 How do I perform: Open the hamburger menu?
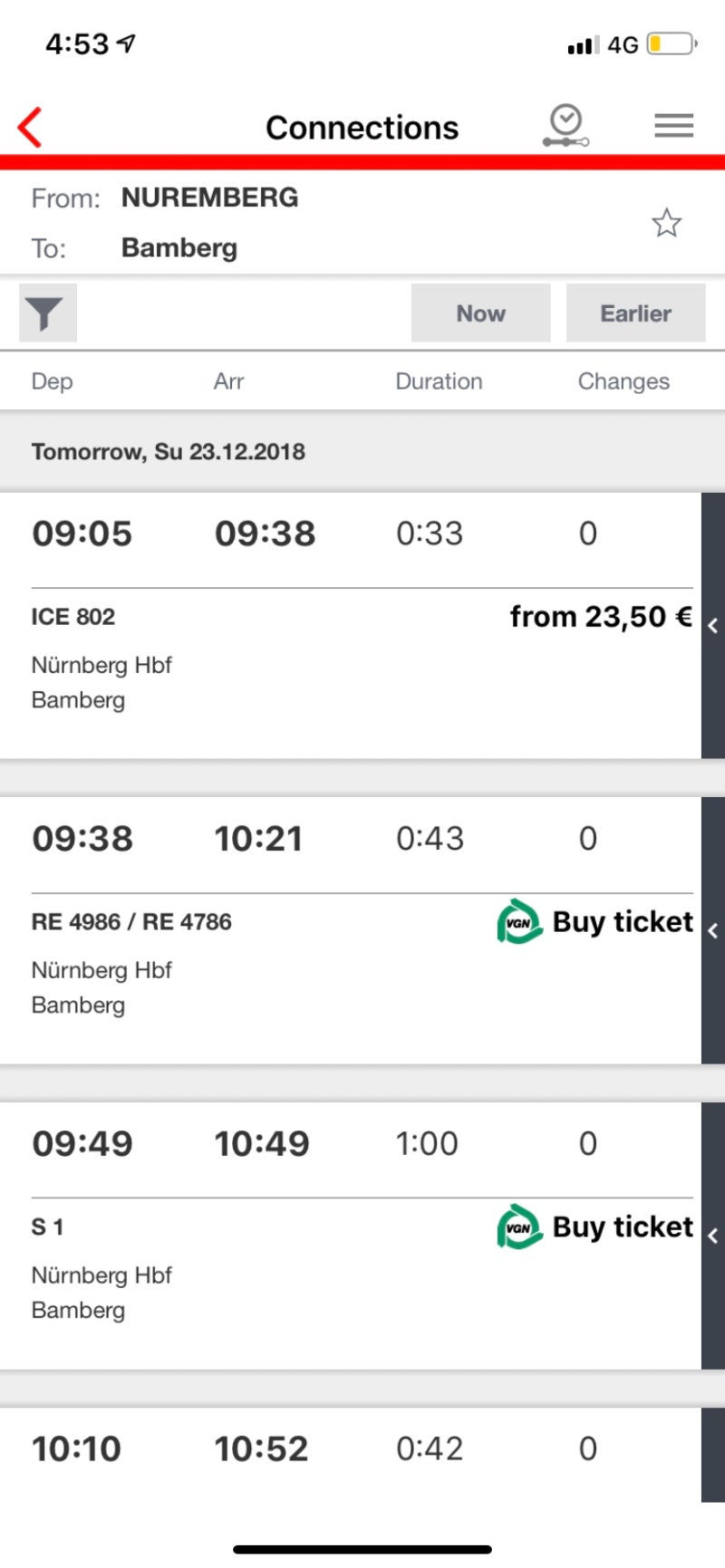point(673,126)
